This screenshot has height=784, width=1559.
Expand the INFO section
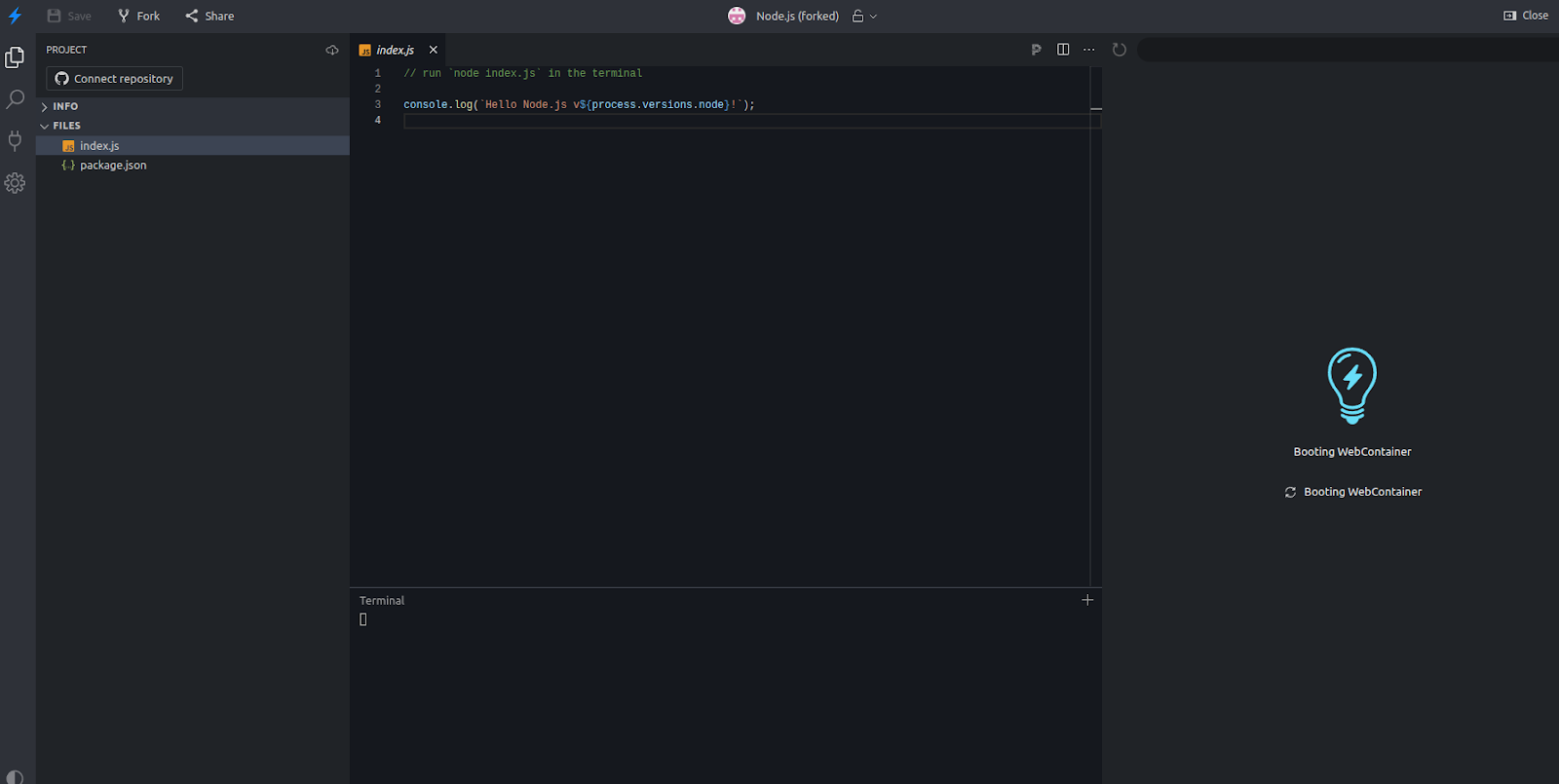click(x=193, y=106)
